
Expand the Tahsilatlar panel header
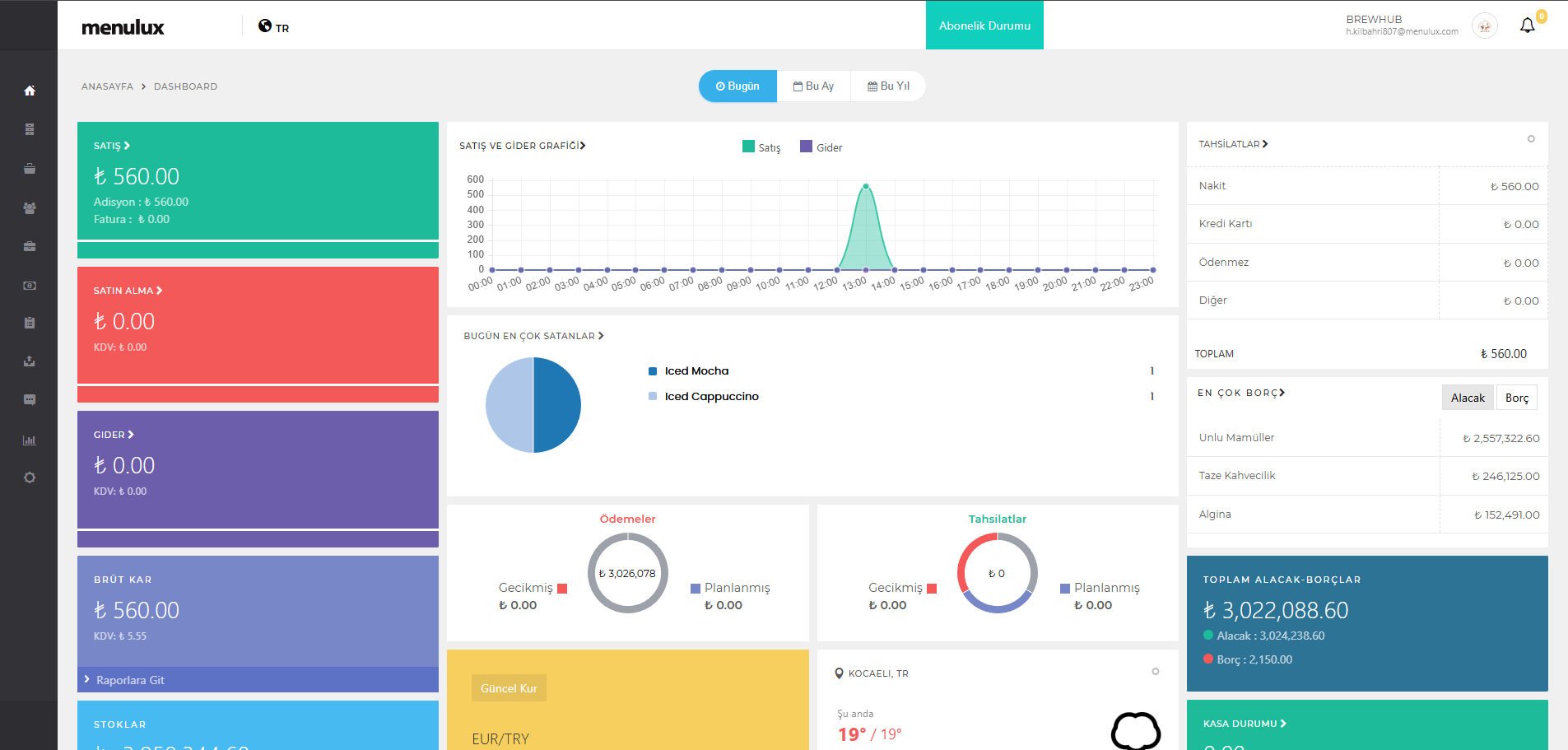click(x=1232, y=144)
